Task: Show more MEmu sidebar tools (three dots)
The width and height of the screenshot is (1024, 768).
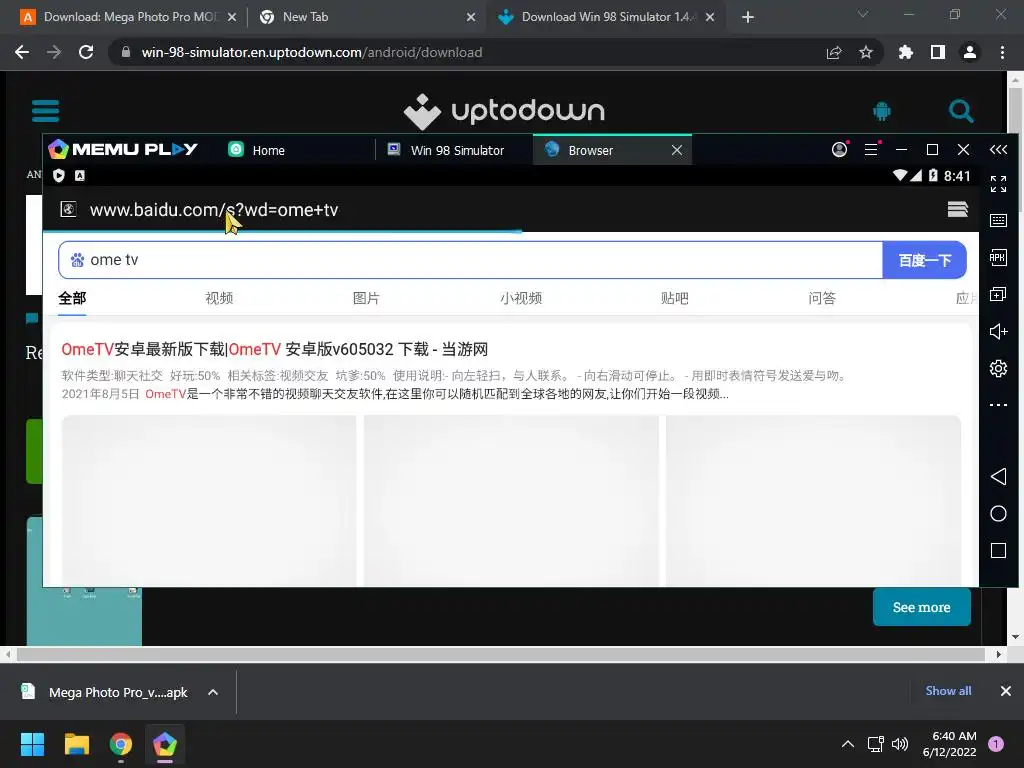Action: coord(998,405)
